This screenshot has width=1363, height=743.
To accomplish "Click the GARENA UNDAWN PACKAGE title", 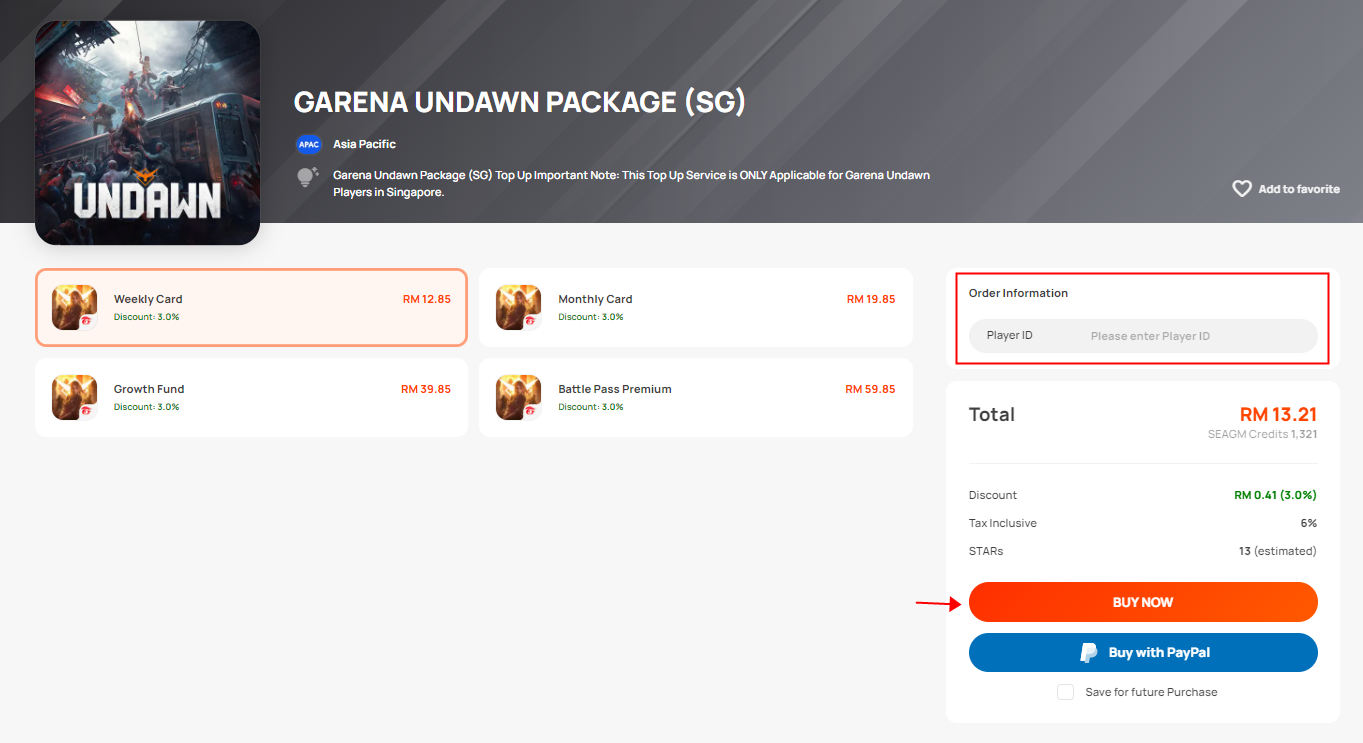I will point(520,101).
